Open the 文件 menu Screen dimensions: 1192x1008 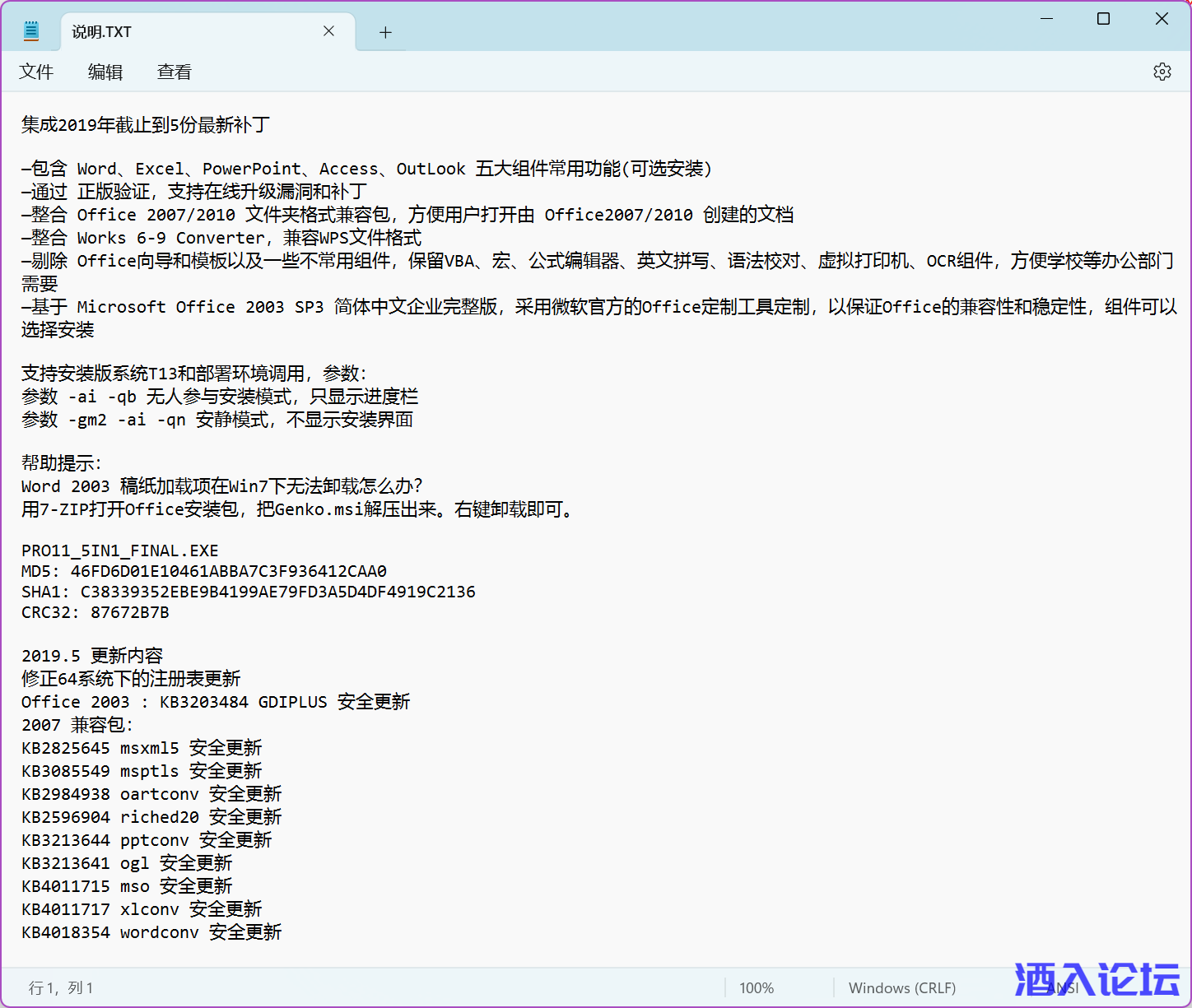(36, 72)
